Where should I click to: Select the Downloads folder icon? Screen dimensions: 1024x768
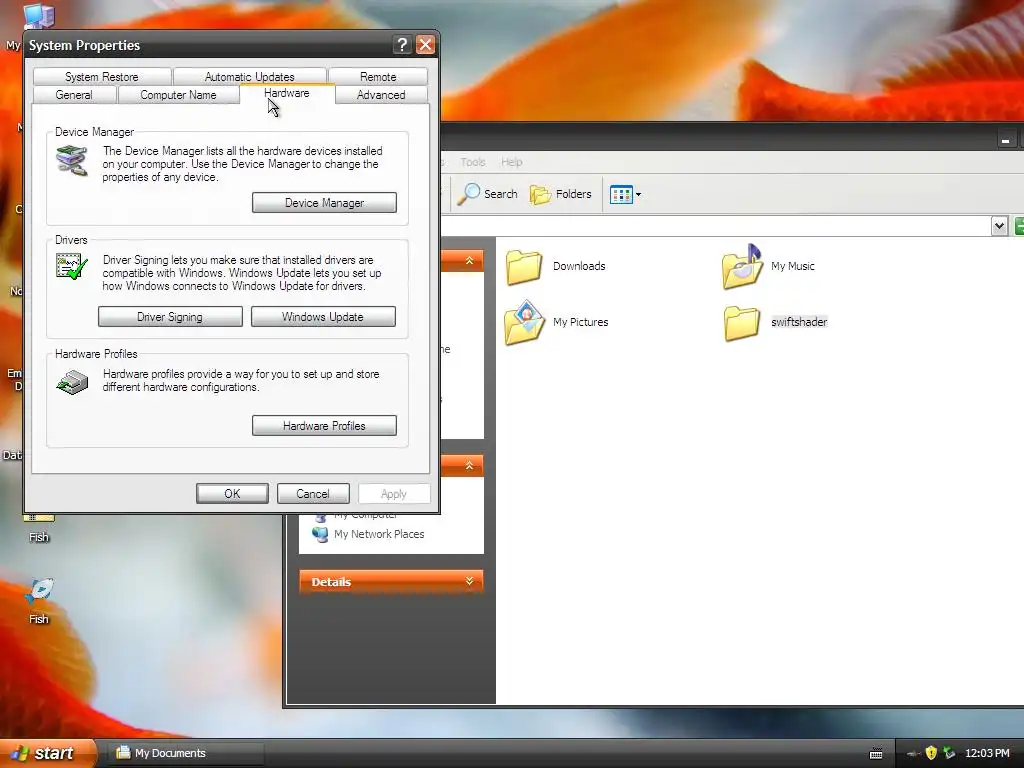tap(524, 267)
